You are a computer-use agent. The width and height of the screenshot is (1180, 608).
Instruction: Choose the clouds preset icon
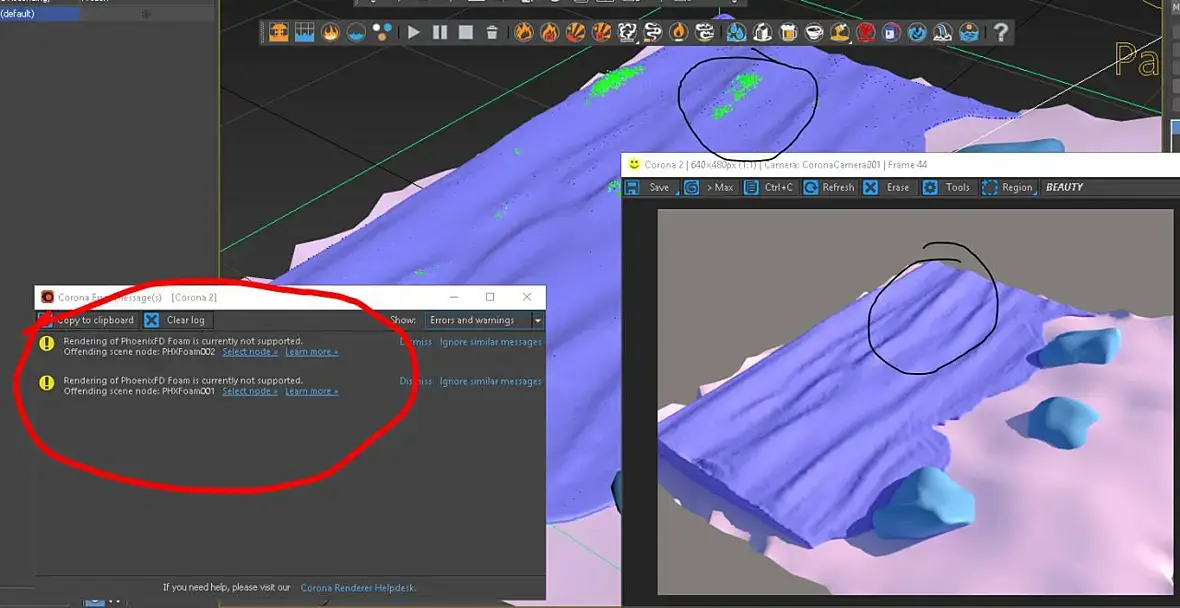pos(704,32)
